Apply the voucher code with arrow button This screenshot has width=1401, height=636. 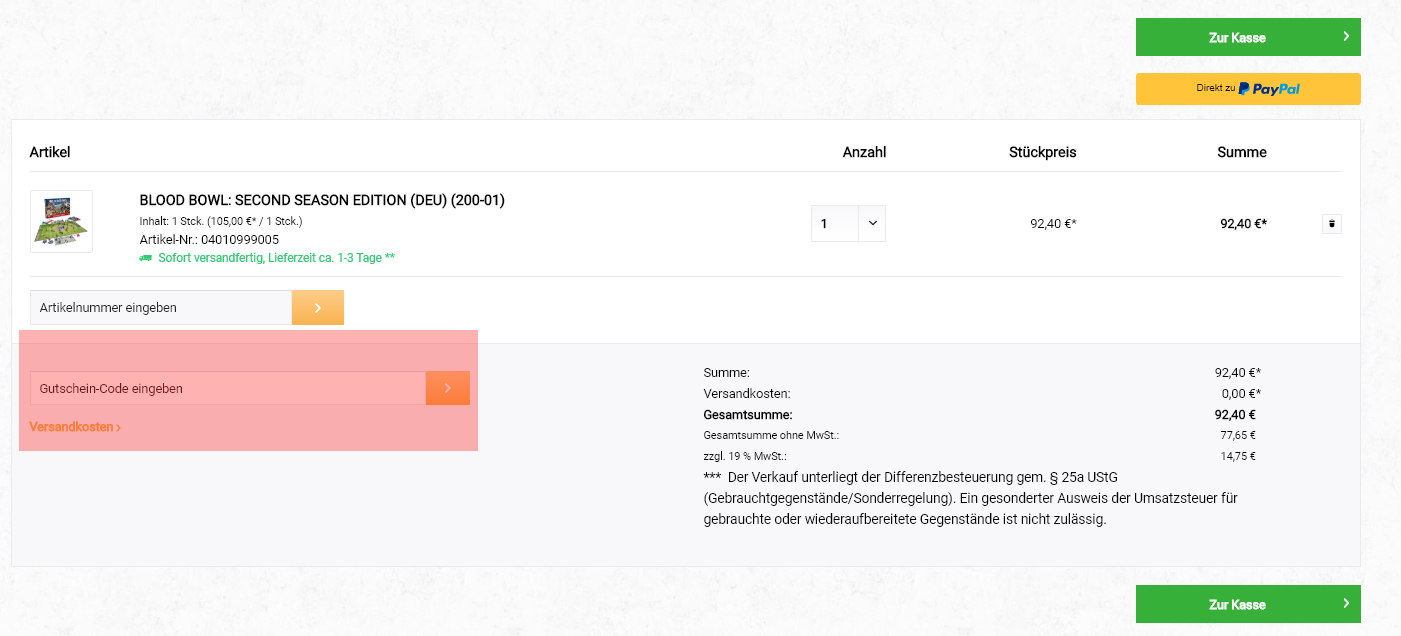(448, 388)
